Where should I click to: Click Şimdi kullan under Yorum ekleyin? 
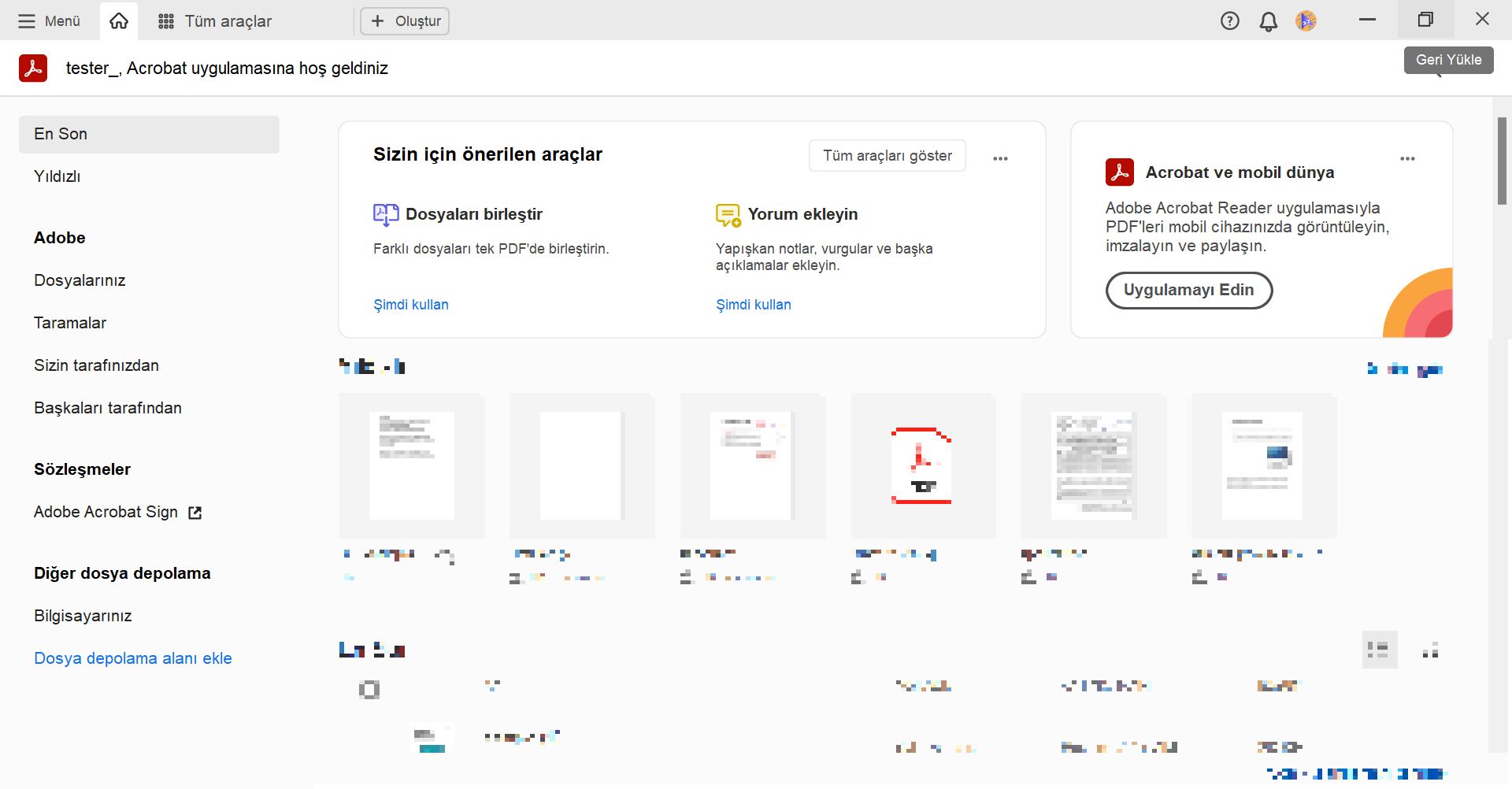[x=754, y=305]
